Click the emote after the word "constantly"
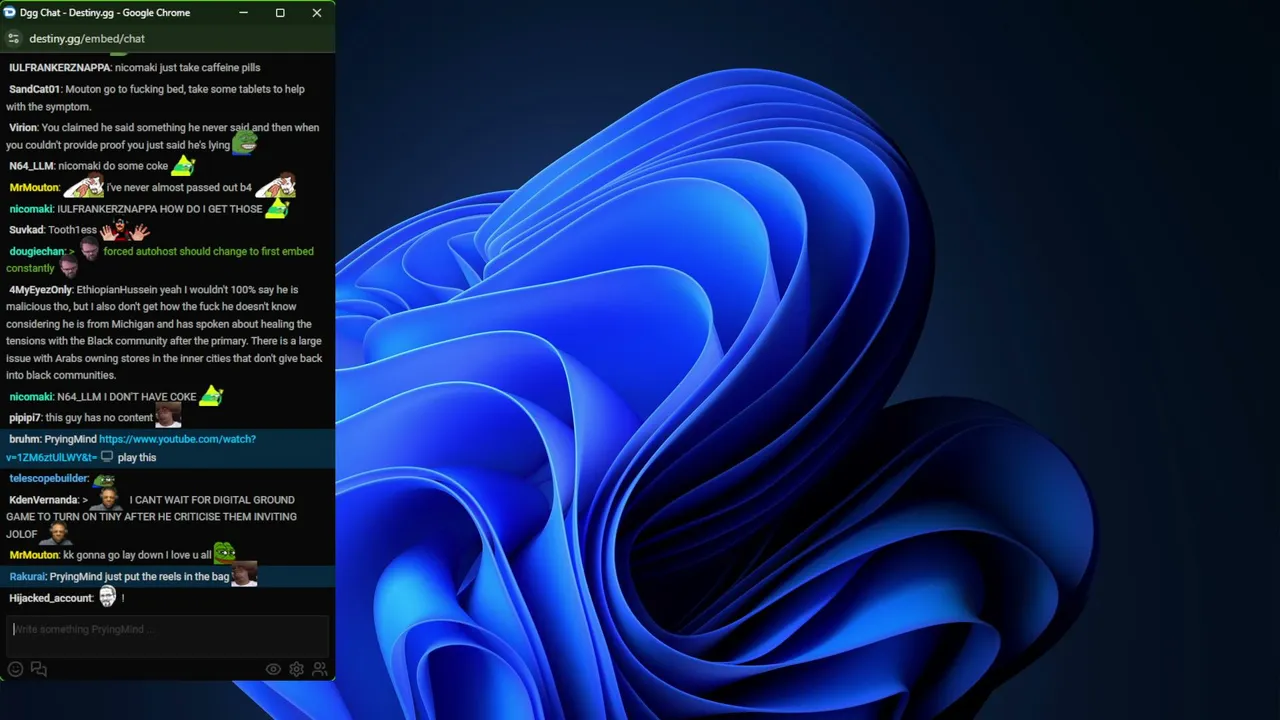The width and height of the screenshot is (1280, 720). tap(68, 268)
